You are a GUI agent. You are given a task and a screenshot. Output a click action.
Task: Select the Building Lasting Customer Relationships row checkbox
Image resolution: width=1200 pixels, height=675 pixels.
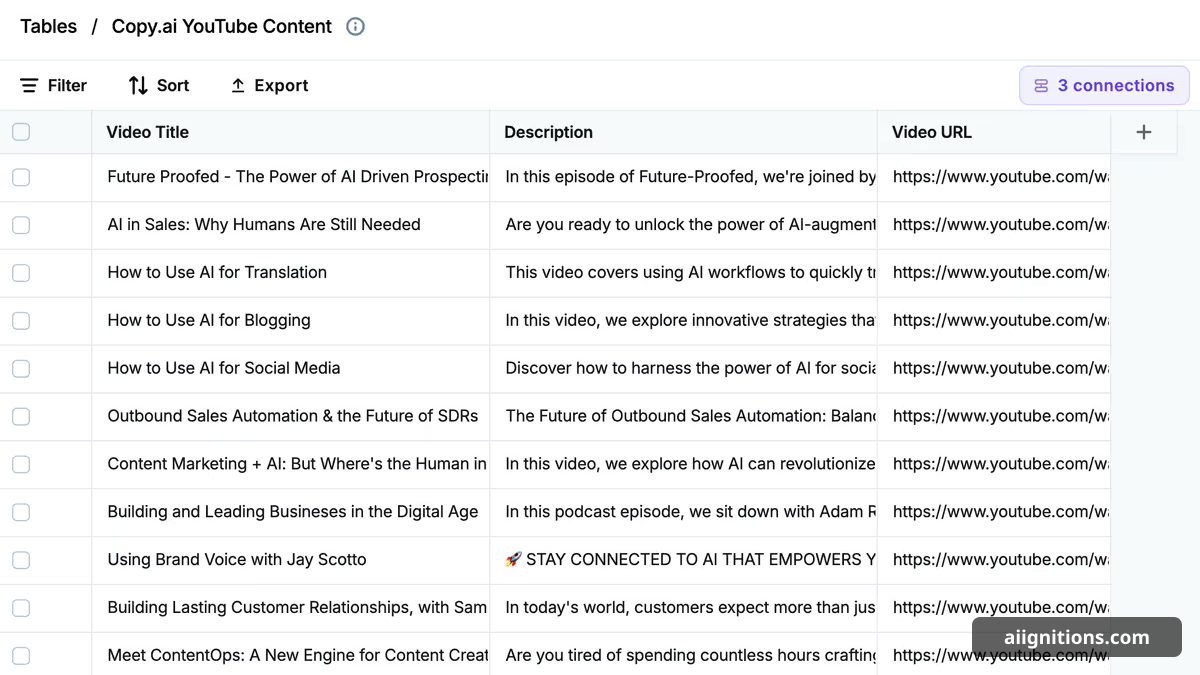(21, 608)
